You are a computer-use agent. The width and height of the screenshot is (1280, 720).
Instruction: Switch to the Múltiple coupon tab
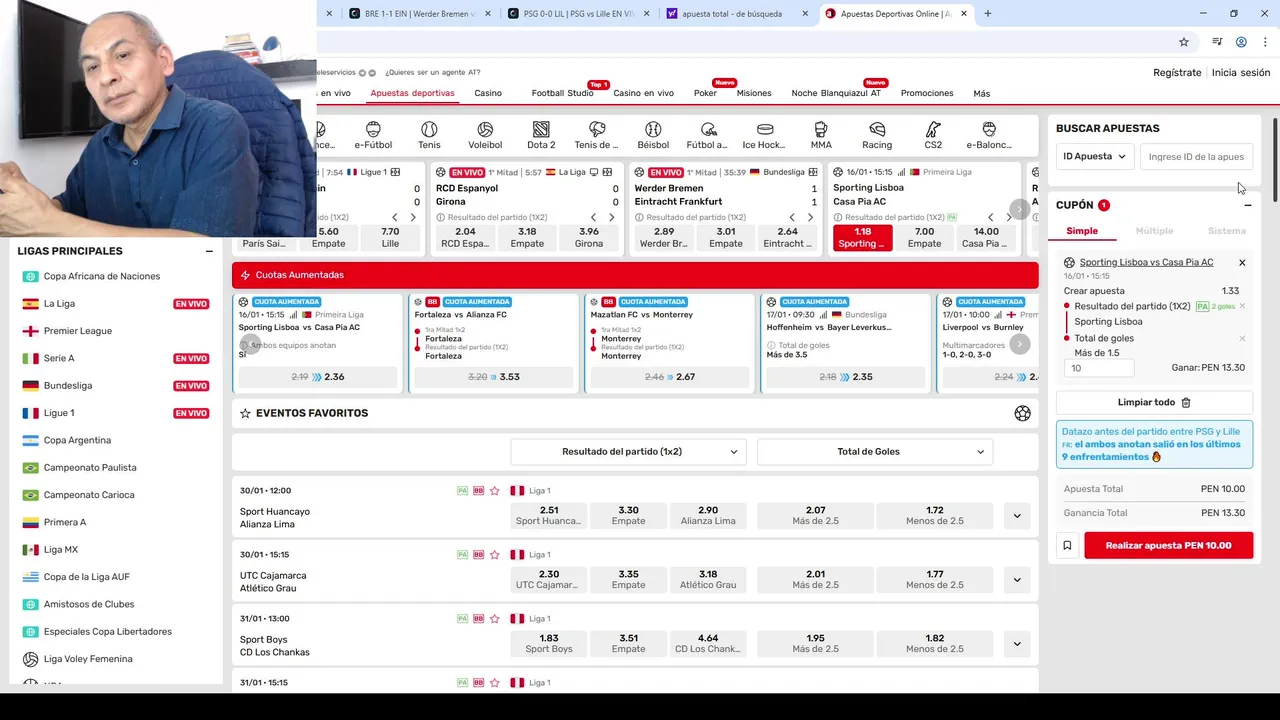(x=1154, y=231)
